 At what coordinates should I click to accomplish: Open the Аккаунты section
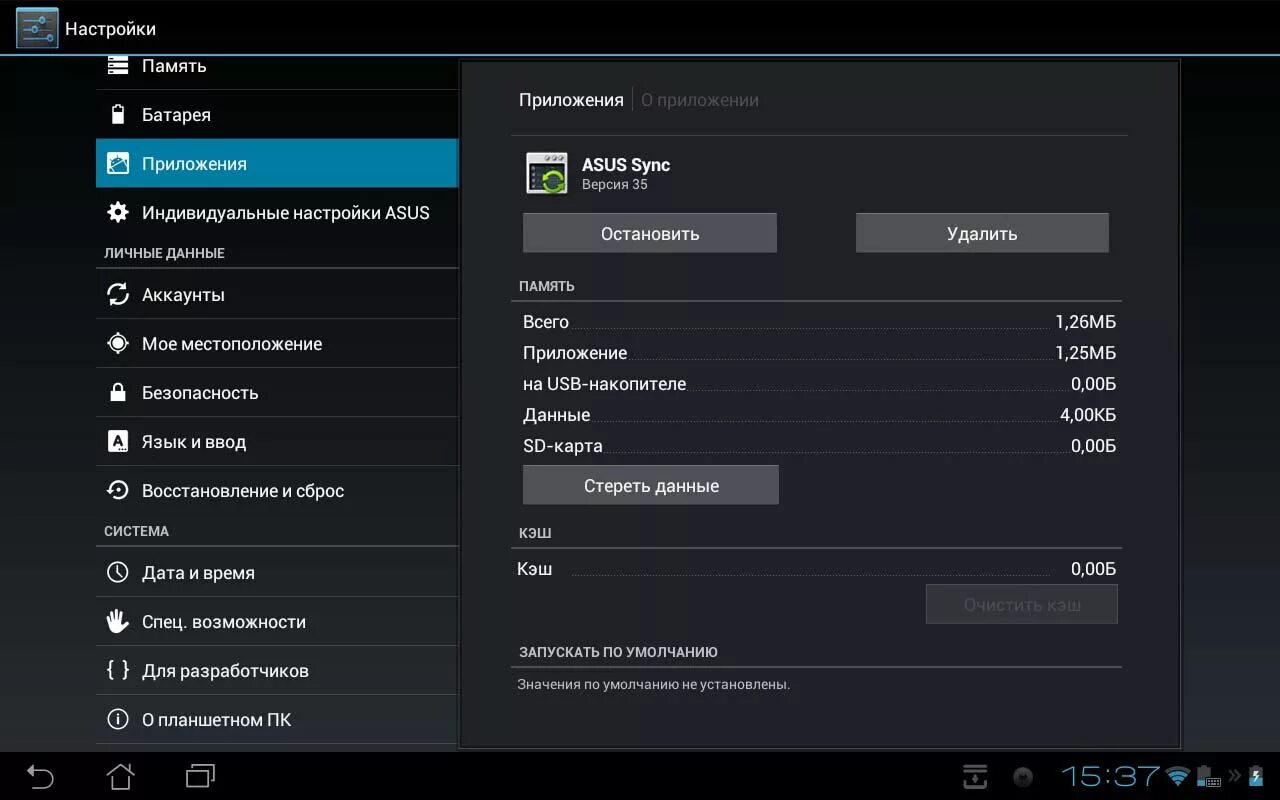tap(277, 295)
